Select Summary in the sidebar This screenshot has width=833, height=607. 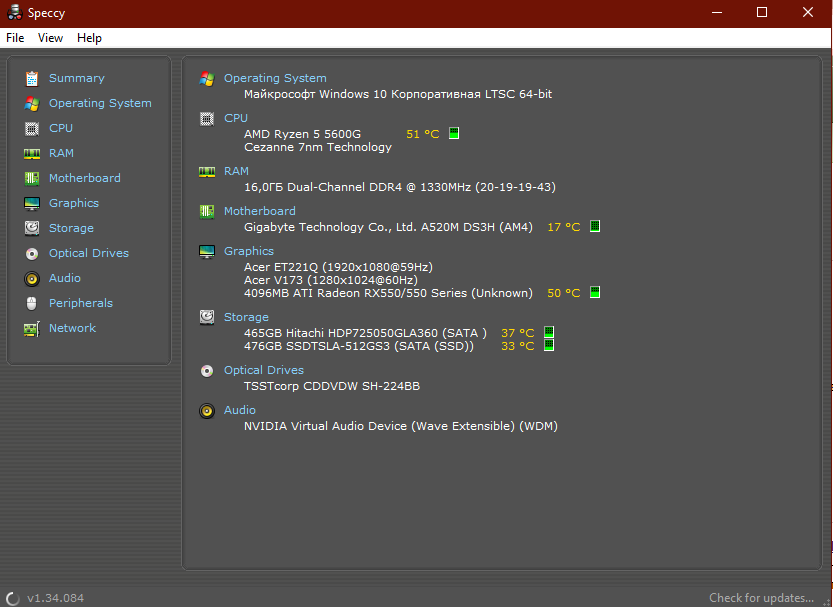[76, 78]
